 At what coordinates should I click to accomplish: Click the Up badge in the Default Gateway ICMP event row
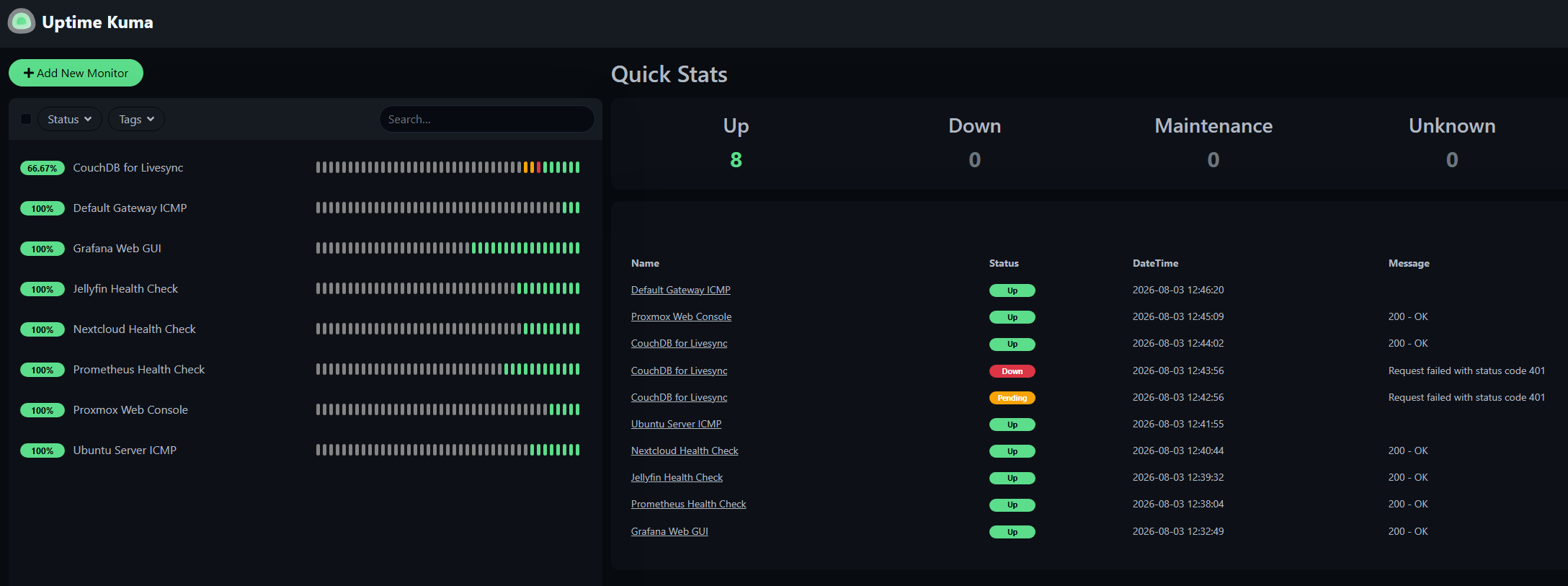1012,290
